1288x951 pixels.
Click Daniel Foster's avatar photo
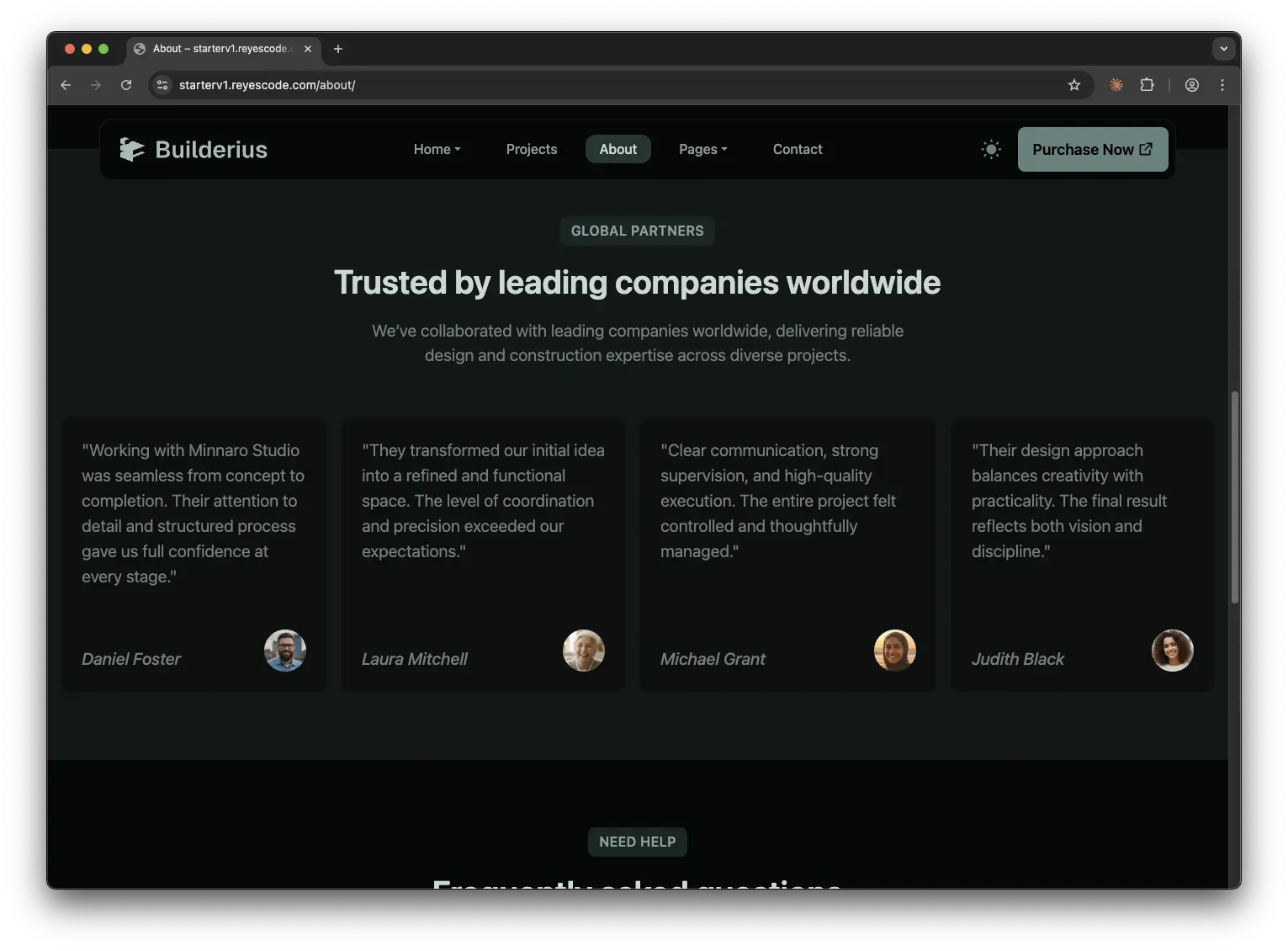(x=284, y=651)
